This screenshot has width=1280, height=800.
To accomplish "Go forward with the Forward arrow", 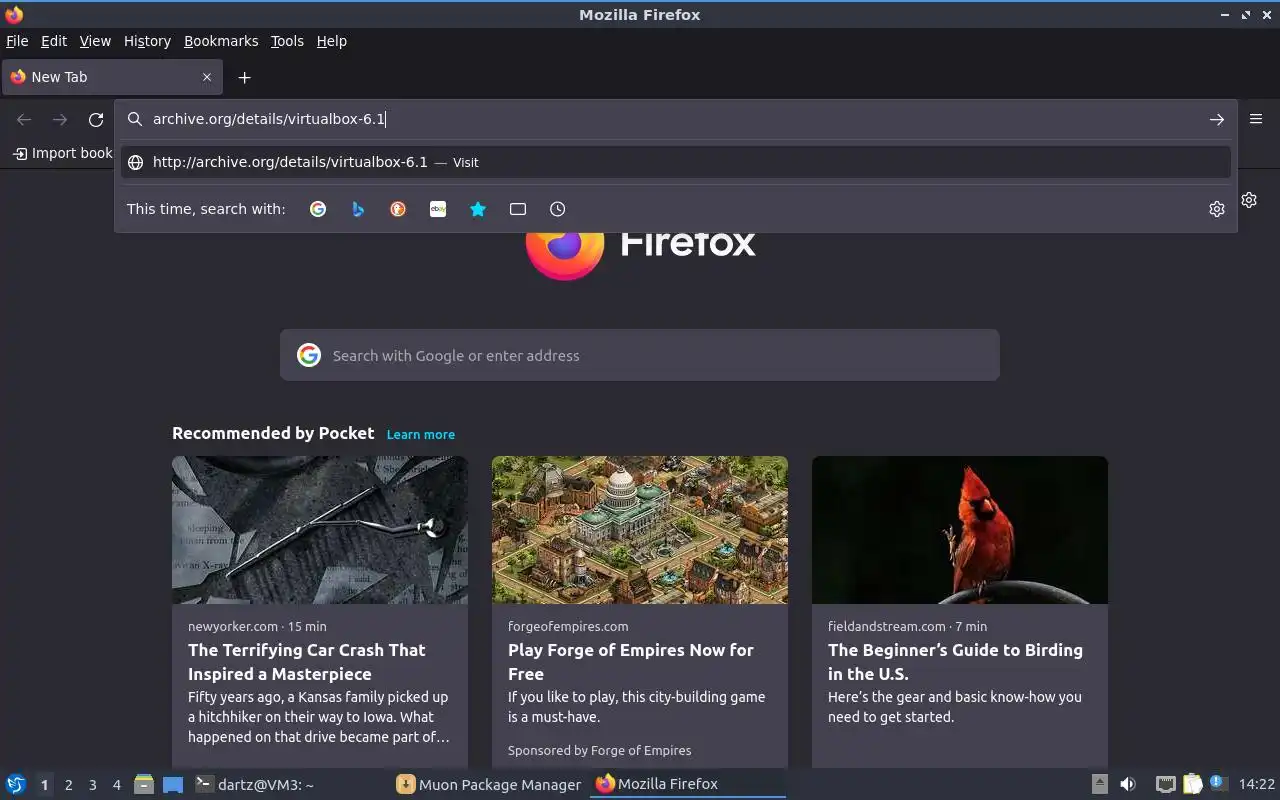I will pos(60,120).
